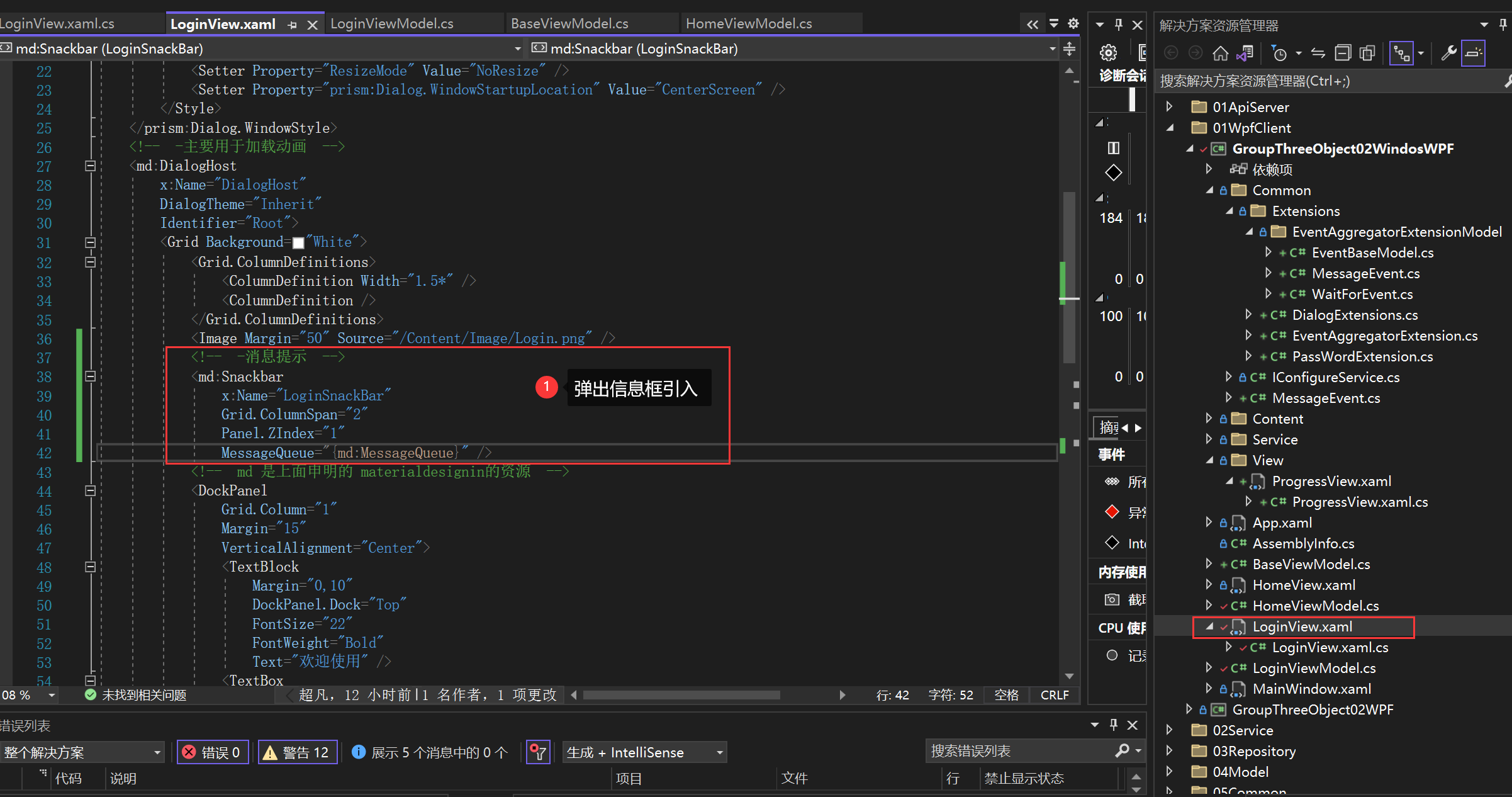This screenshot has width=1512, height=797.
Task: Click the Show All Files icon
Action: coord(1367,54)
